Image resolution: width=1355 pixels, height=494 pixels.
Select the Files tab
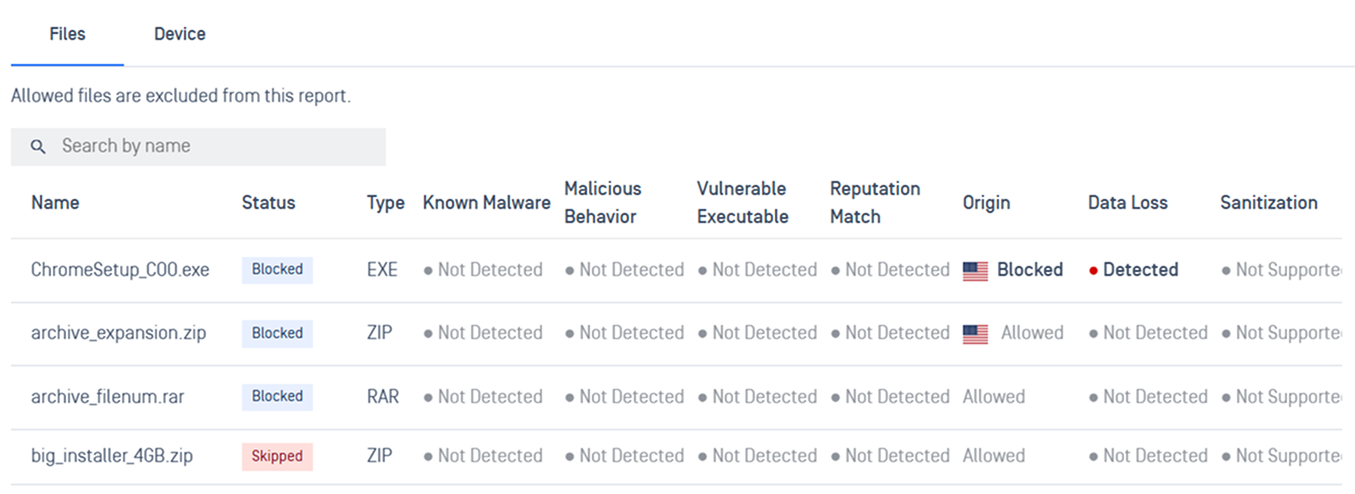pos(67,34)
